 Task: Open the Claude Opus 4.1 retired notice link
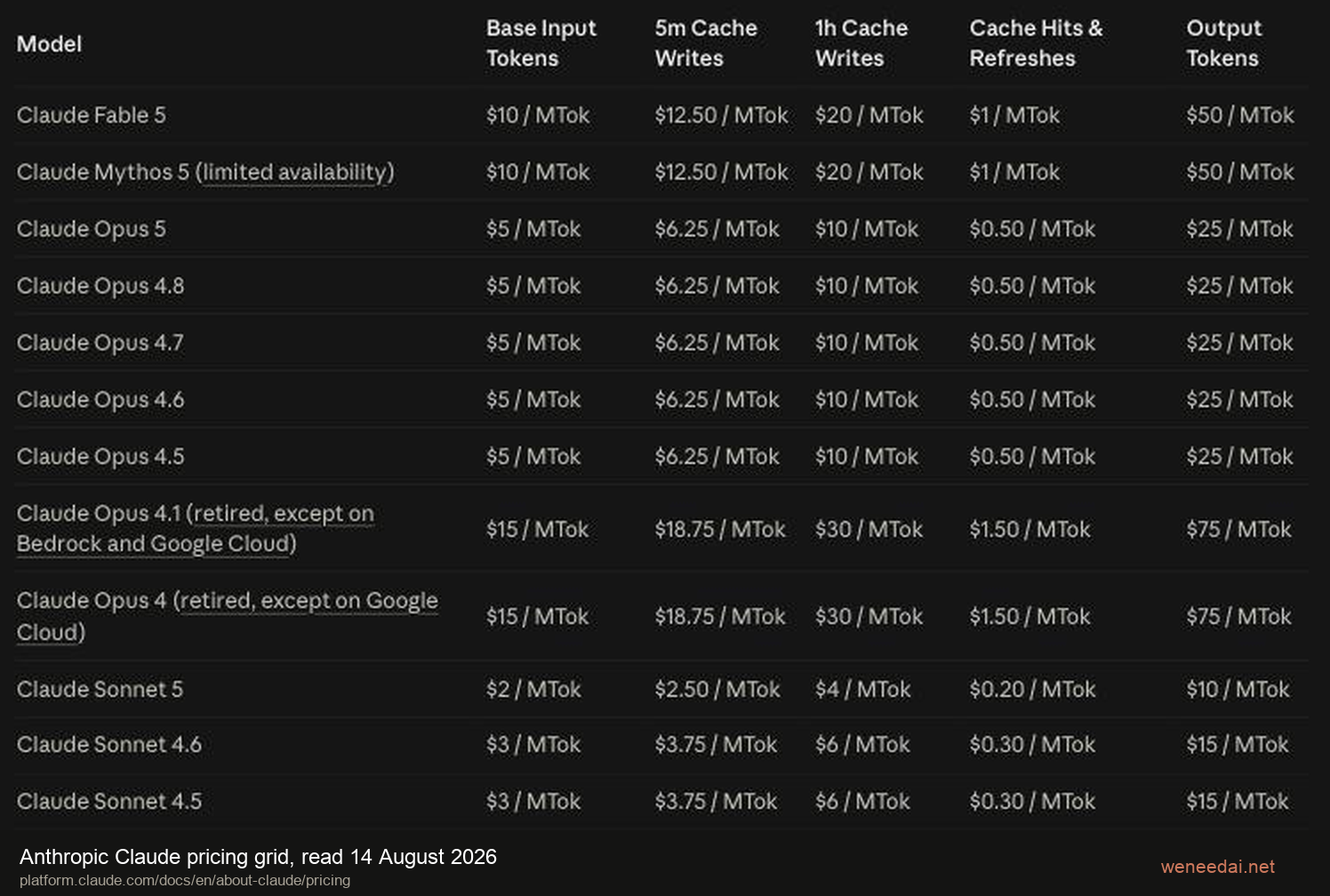click(x=196, y=529)
